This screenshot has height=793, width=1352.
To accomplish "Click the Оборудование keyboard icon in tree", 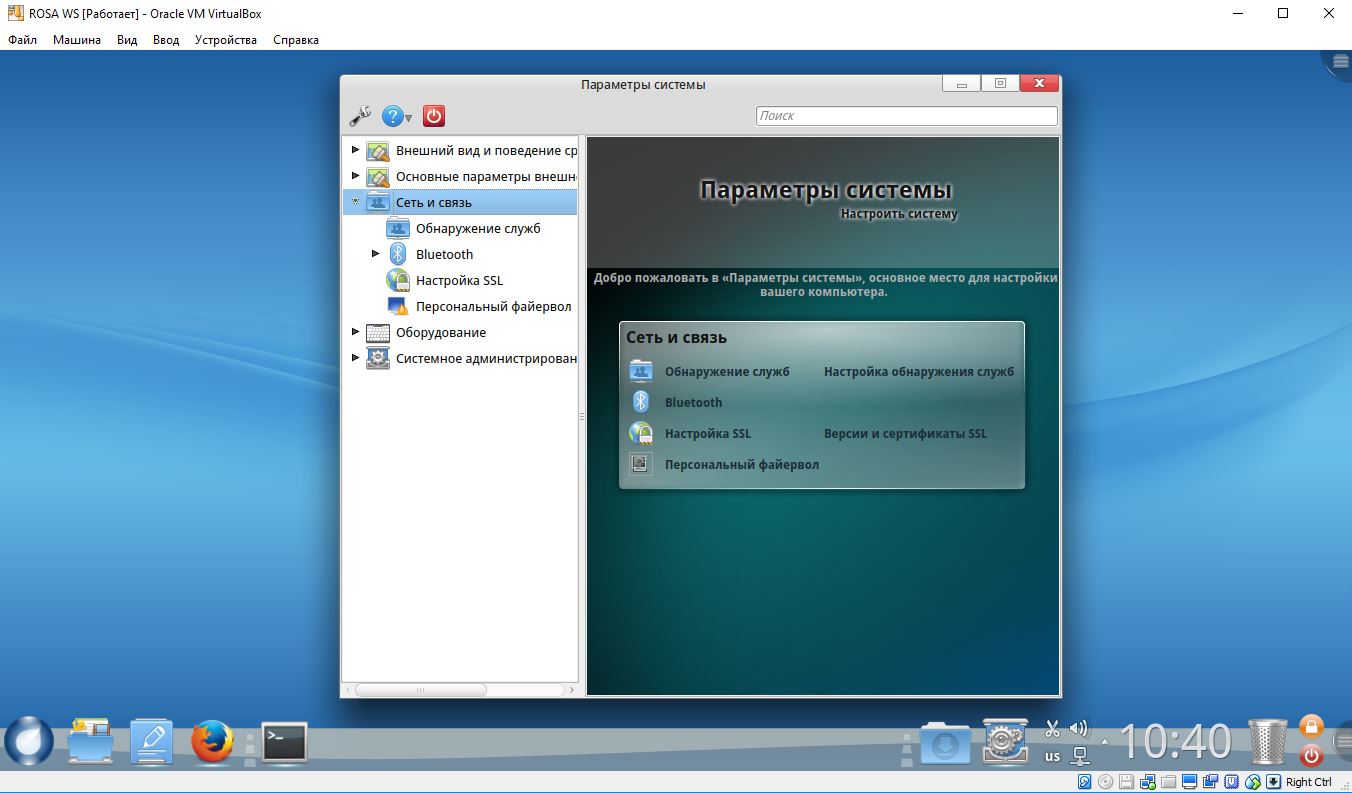I will 378,332.
